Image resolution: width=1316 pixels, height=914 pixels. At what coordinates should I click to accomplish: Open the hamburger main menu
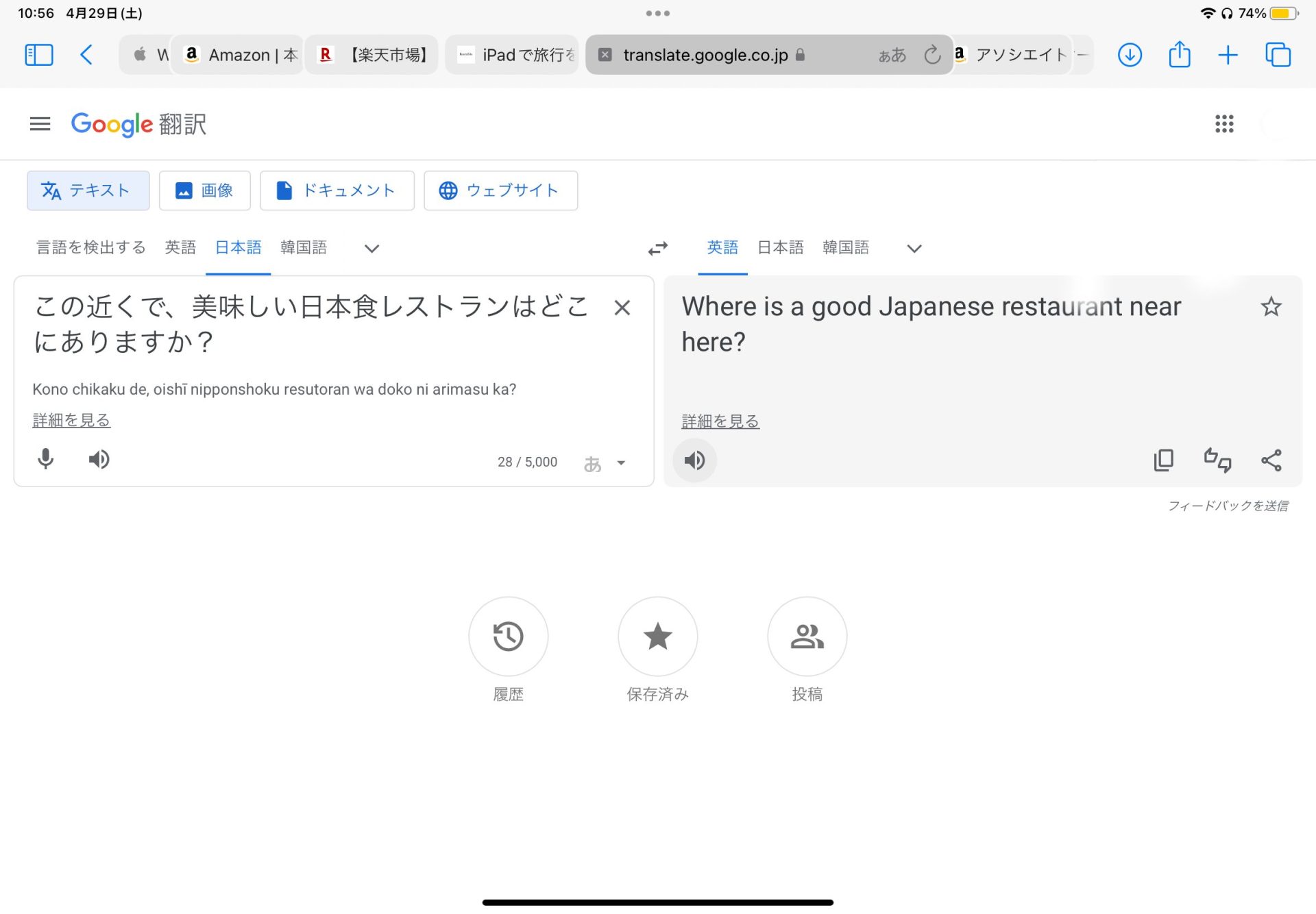[x=40, y=124]
